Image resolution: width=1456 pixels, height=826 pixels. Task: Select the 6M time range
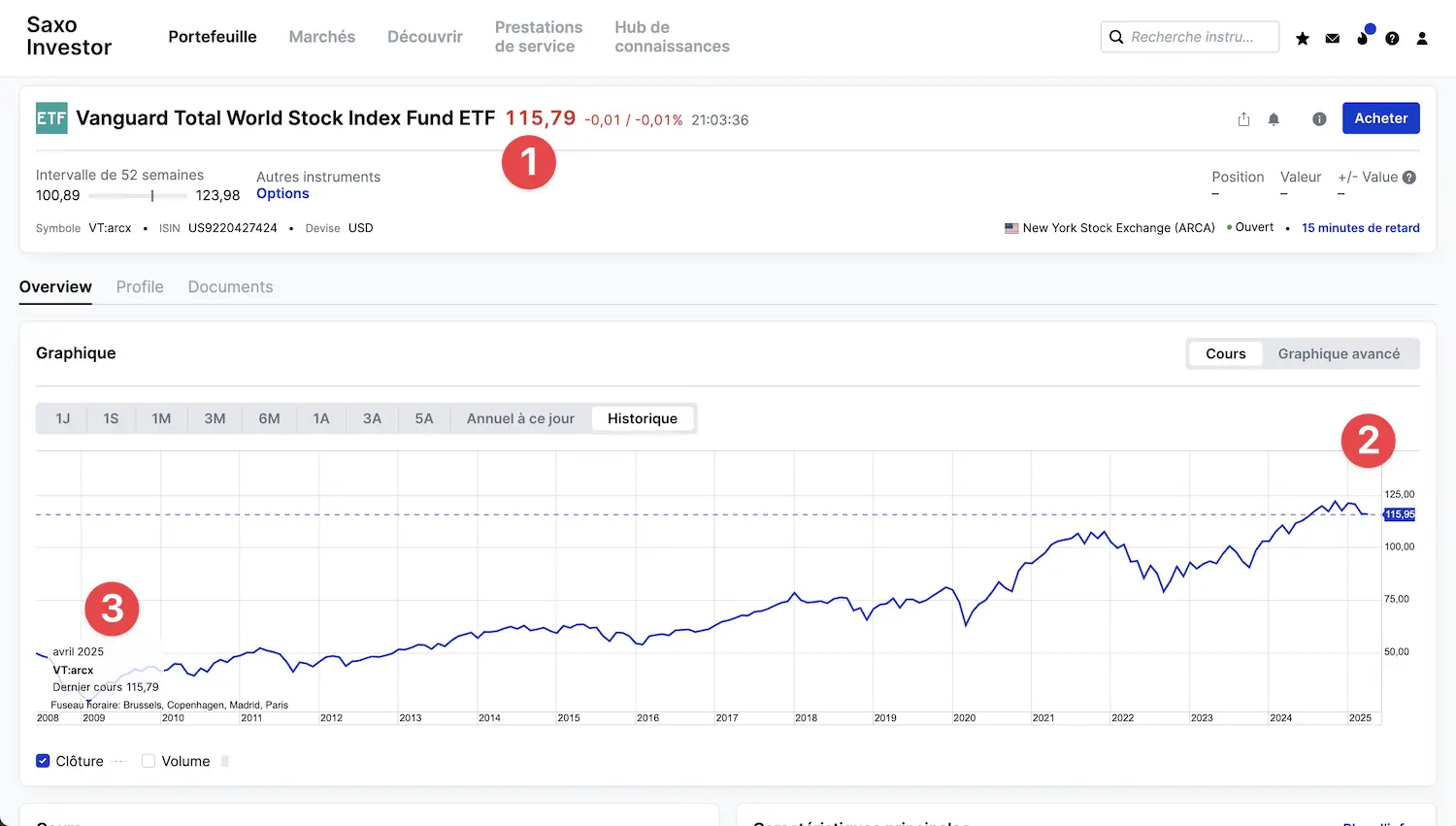(x=269, y=418)
